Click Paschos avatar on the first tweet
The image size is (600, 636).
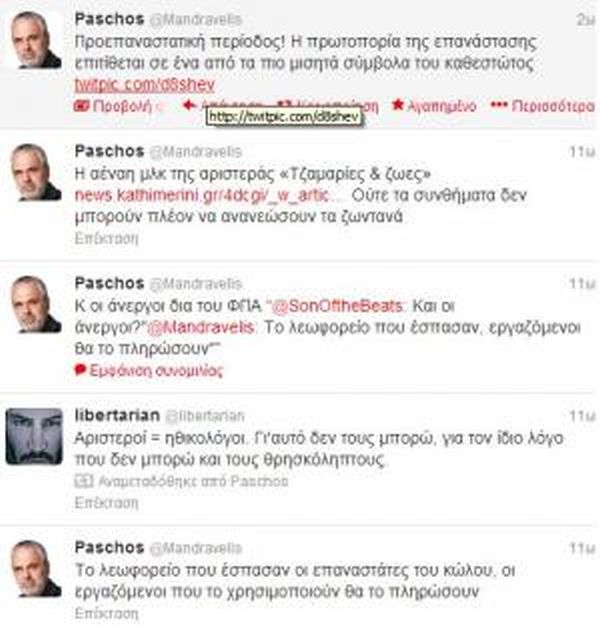[x=34, y=40]
